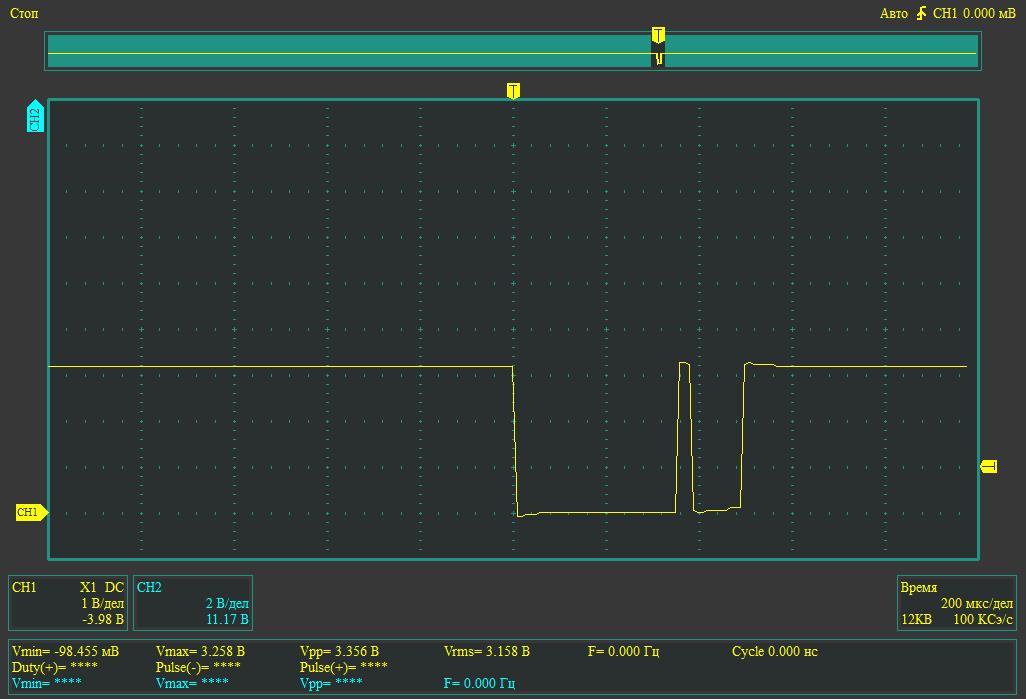Viewport: 1026px width, 699px height.
Task: Click memory depth '12КВ' value
Action: pos(916,618)
